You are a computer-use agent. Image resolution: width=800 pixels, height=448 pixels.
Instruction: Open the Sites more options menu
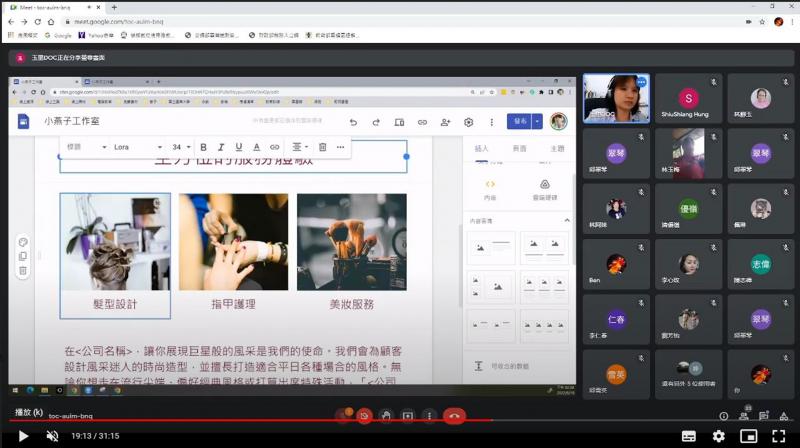pyautogui.click(x=491, y=122)
